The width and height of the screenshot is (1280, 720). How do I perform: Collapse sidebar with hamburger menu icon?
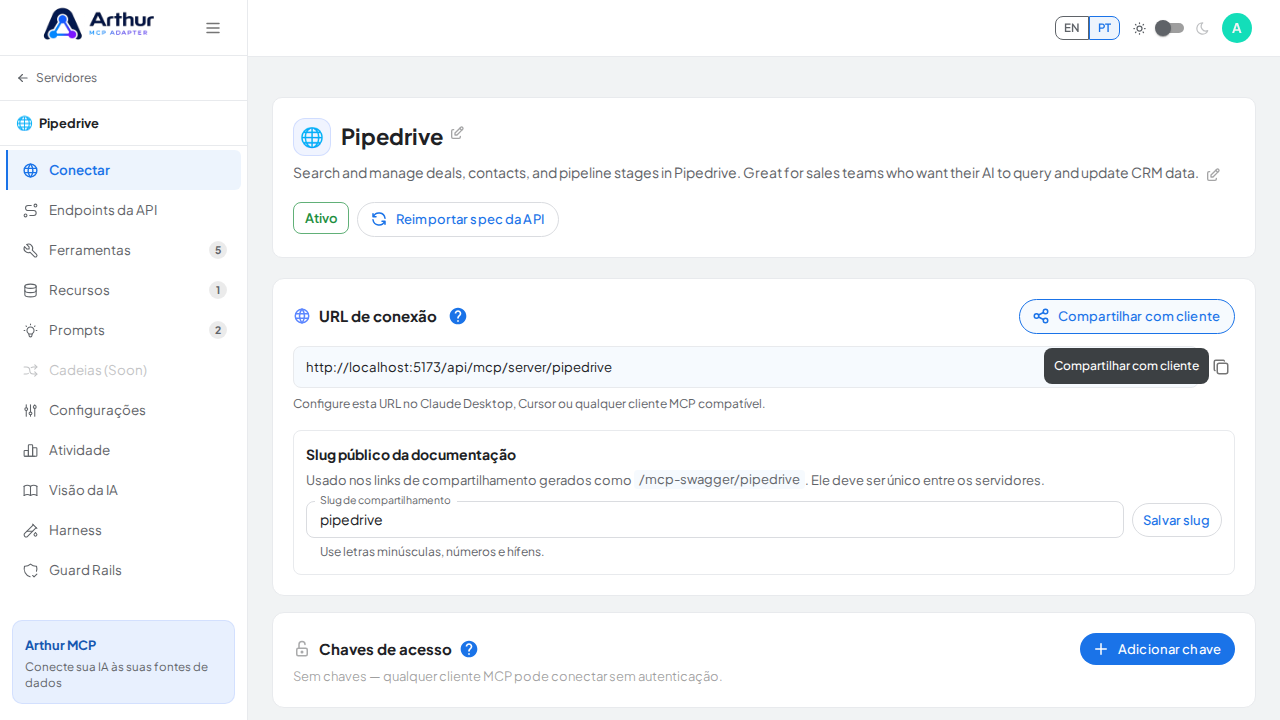point(213,28)
